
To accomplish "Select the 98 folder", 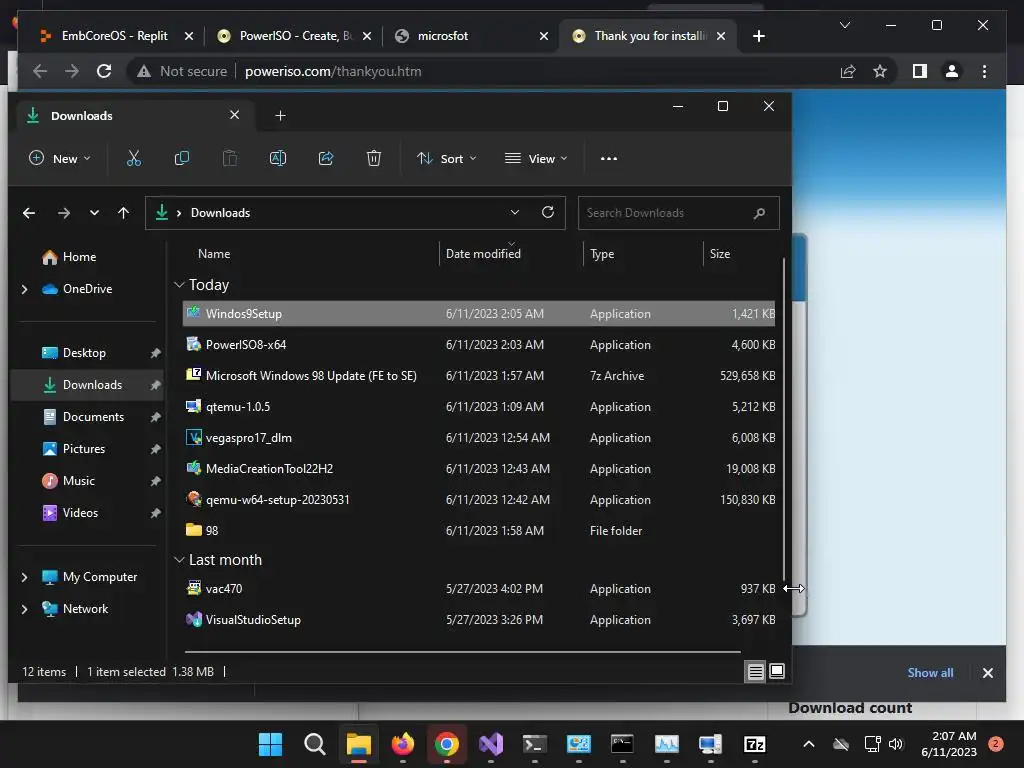I will (479, 531).
